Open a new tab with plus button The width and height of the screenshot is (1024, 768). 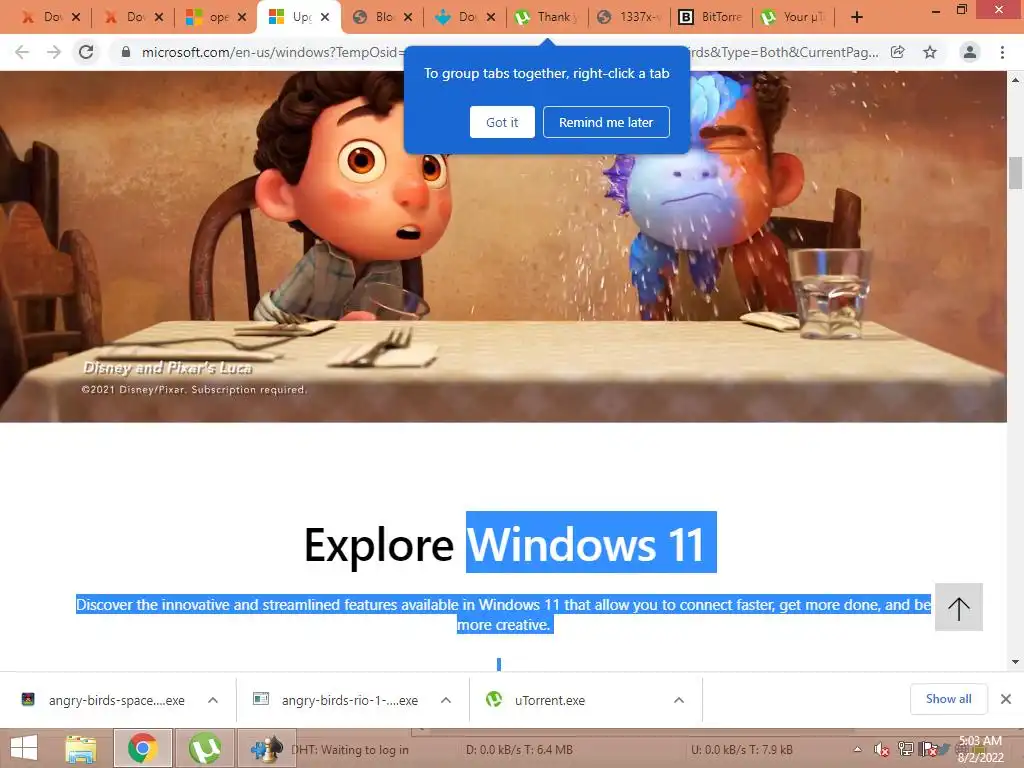tap(857, 17)
